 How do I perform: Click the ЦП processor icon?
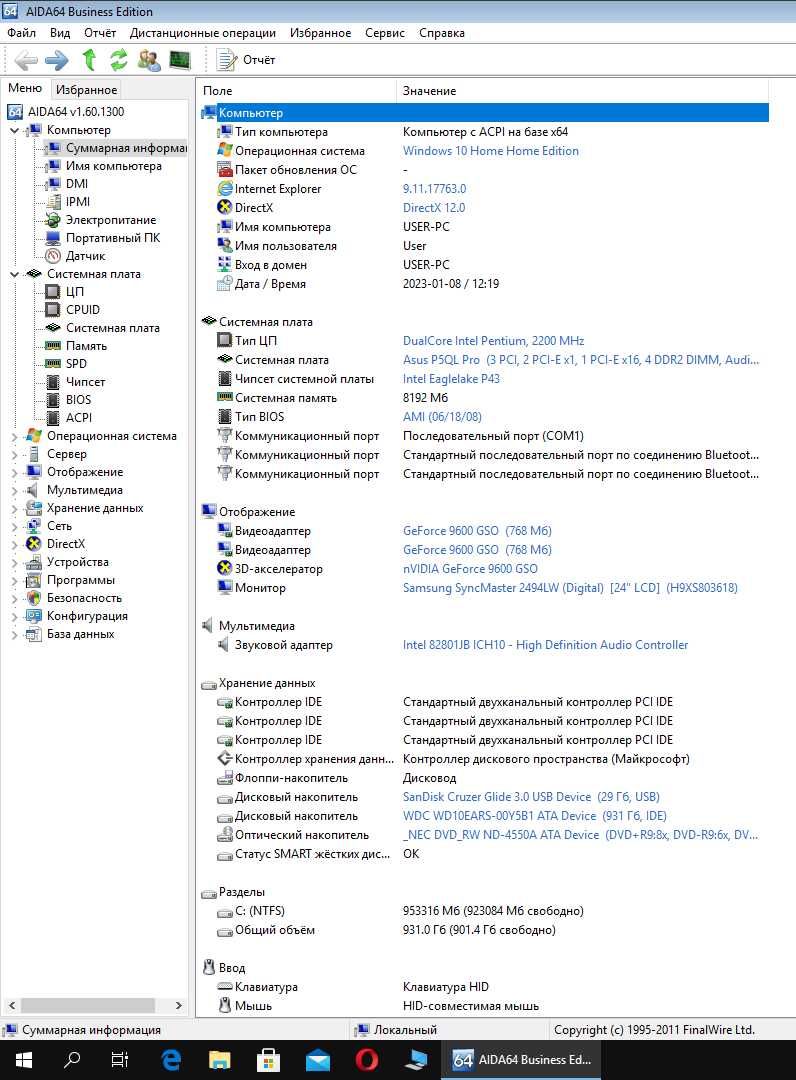click(53, 291)
